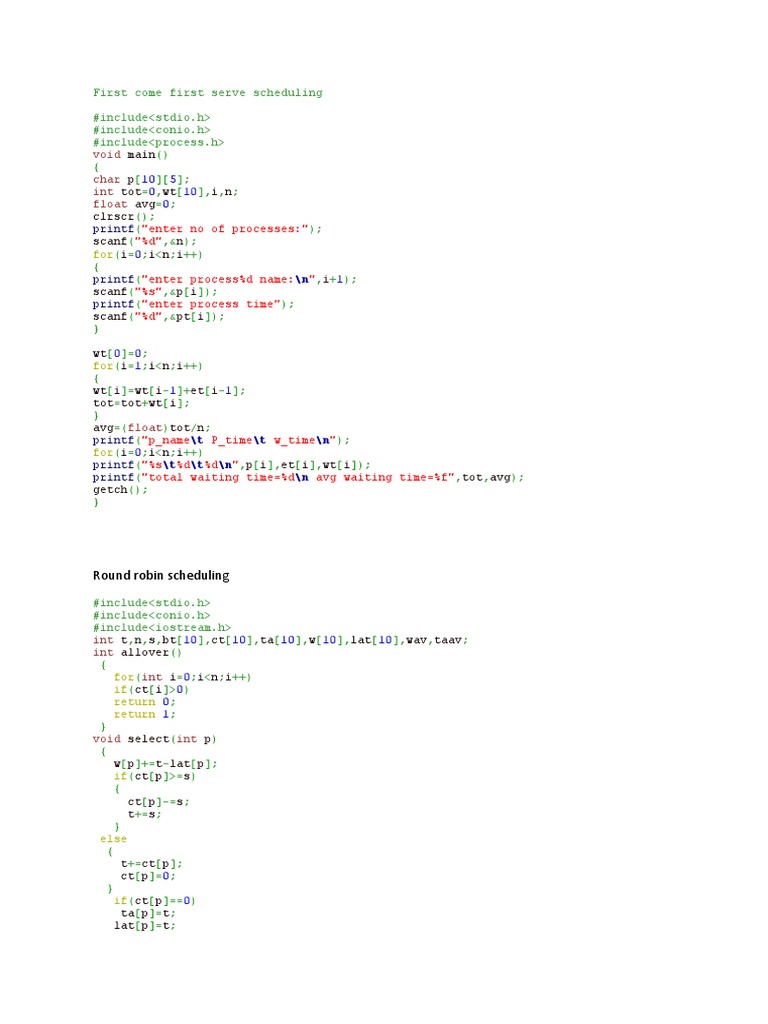Click the line 'if(ct[p]==0)'
The height and width of the screenshot is (1024, 768).
pos(155,901)
